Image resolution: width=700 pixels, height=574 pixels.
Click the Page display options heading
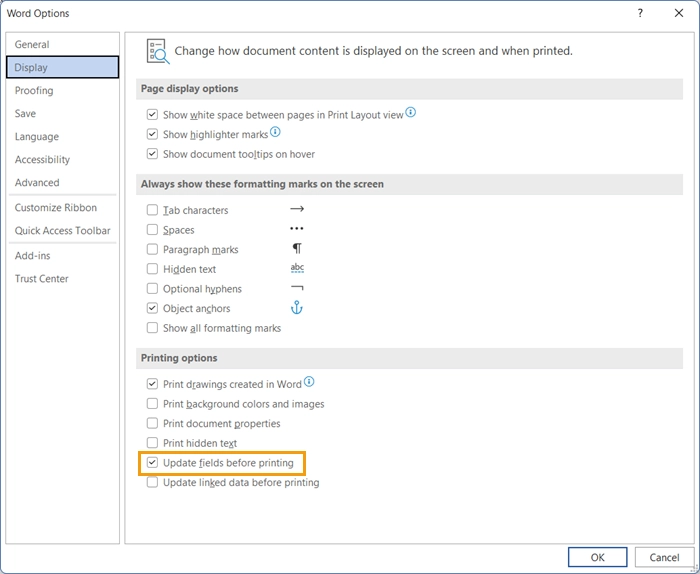[189, 88]
